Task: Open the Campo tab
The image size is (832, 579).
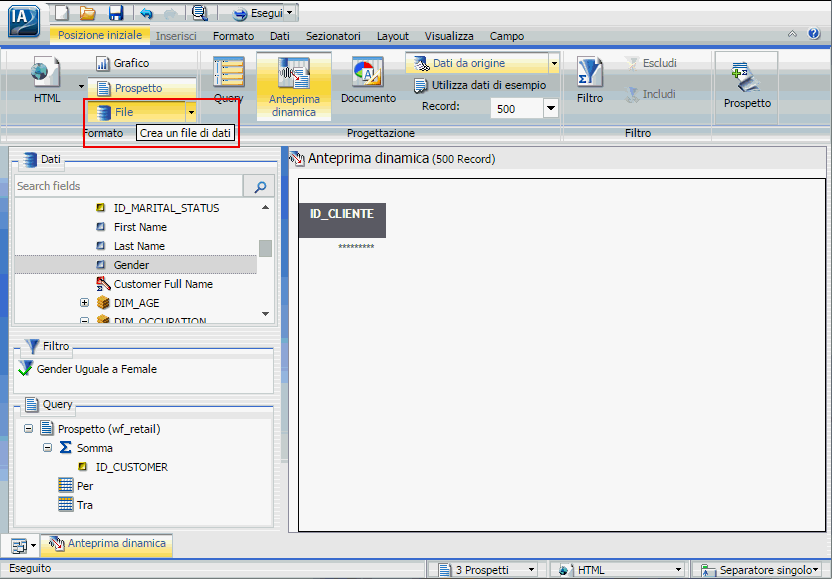Action: click(x=507, y=36)
